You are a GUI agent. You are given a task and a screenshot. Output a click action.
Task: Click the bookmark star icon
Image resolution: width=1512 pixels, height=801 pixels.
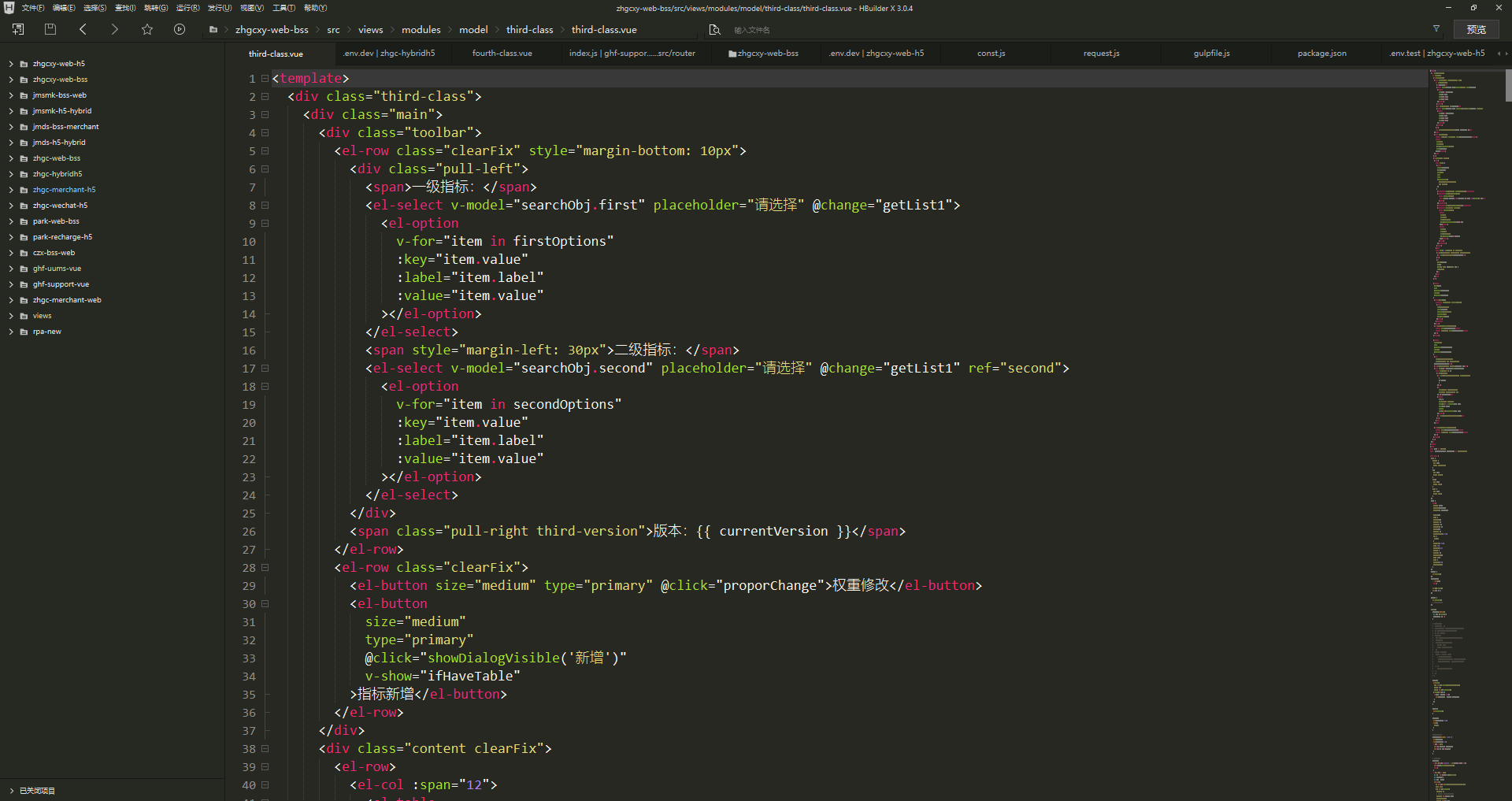coord(147,29)
